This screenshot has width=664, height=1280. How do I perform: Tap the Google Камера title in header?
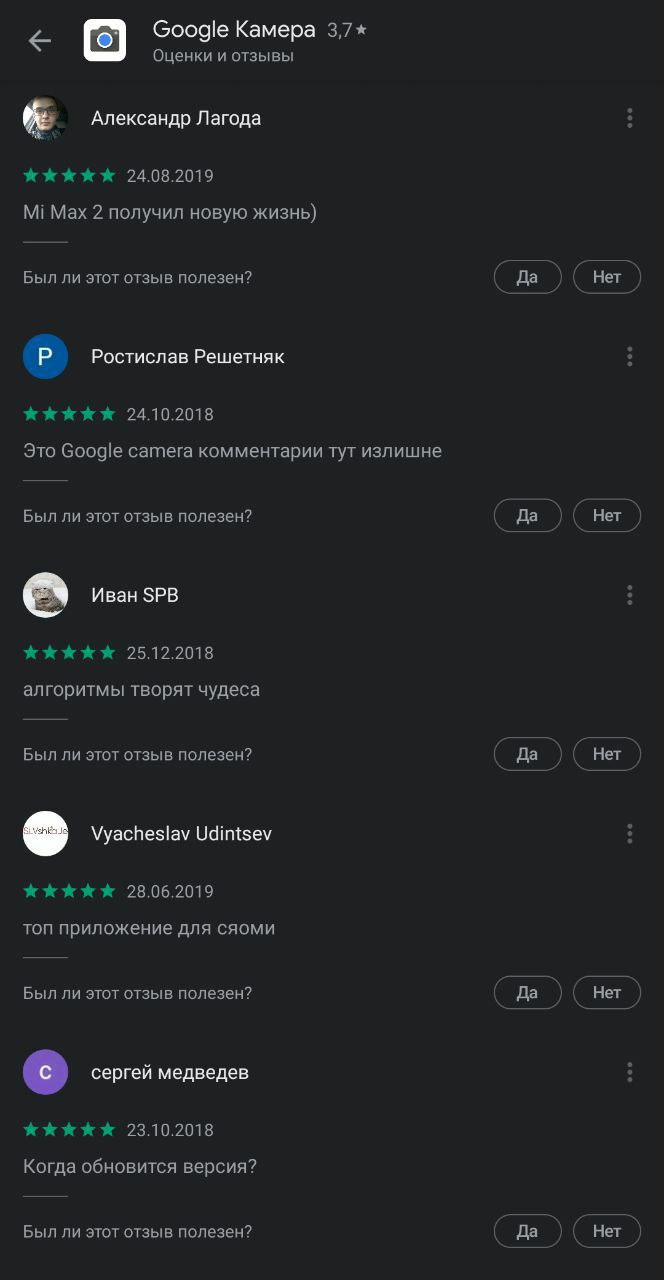coord(234,30)
